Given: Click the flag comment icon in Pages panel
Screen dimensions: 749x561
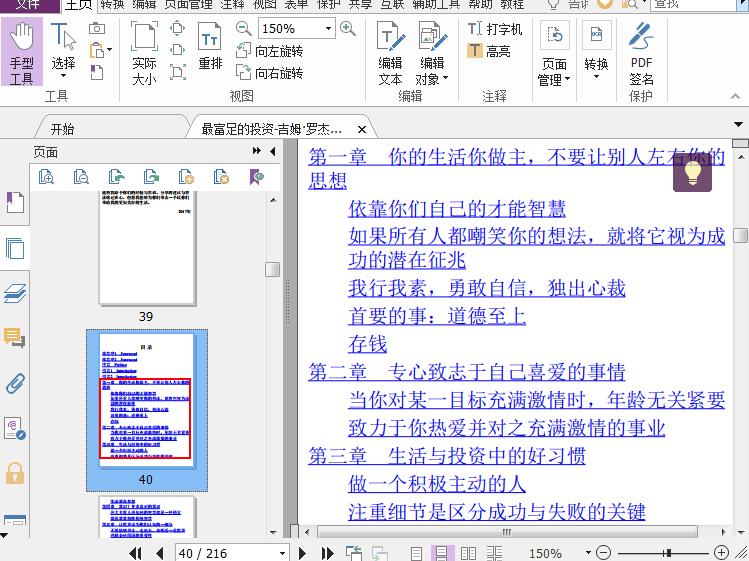Looking at the screenshot, I should [x=257, y=177].
